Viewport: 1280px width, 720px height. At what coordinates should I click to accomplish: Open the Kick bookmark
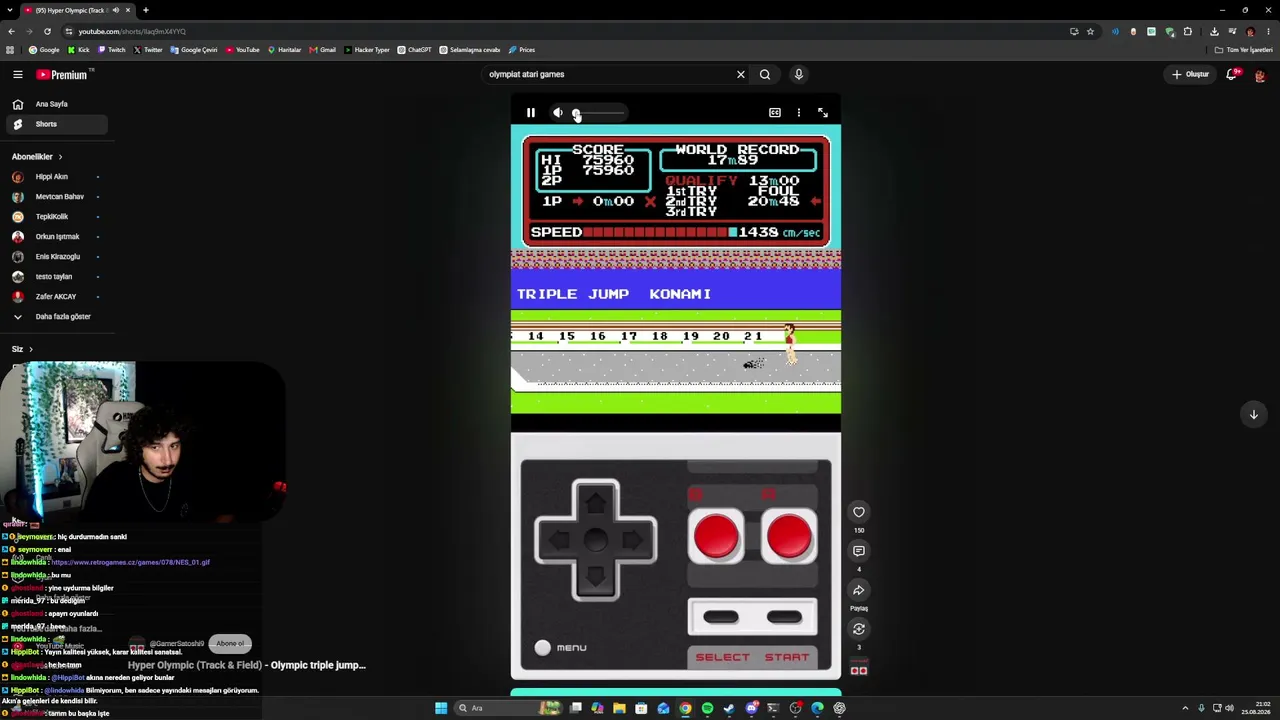point(79,50)
